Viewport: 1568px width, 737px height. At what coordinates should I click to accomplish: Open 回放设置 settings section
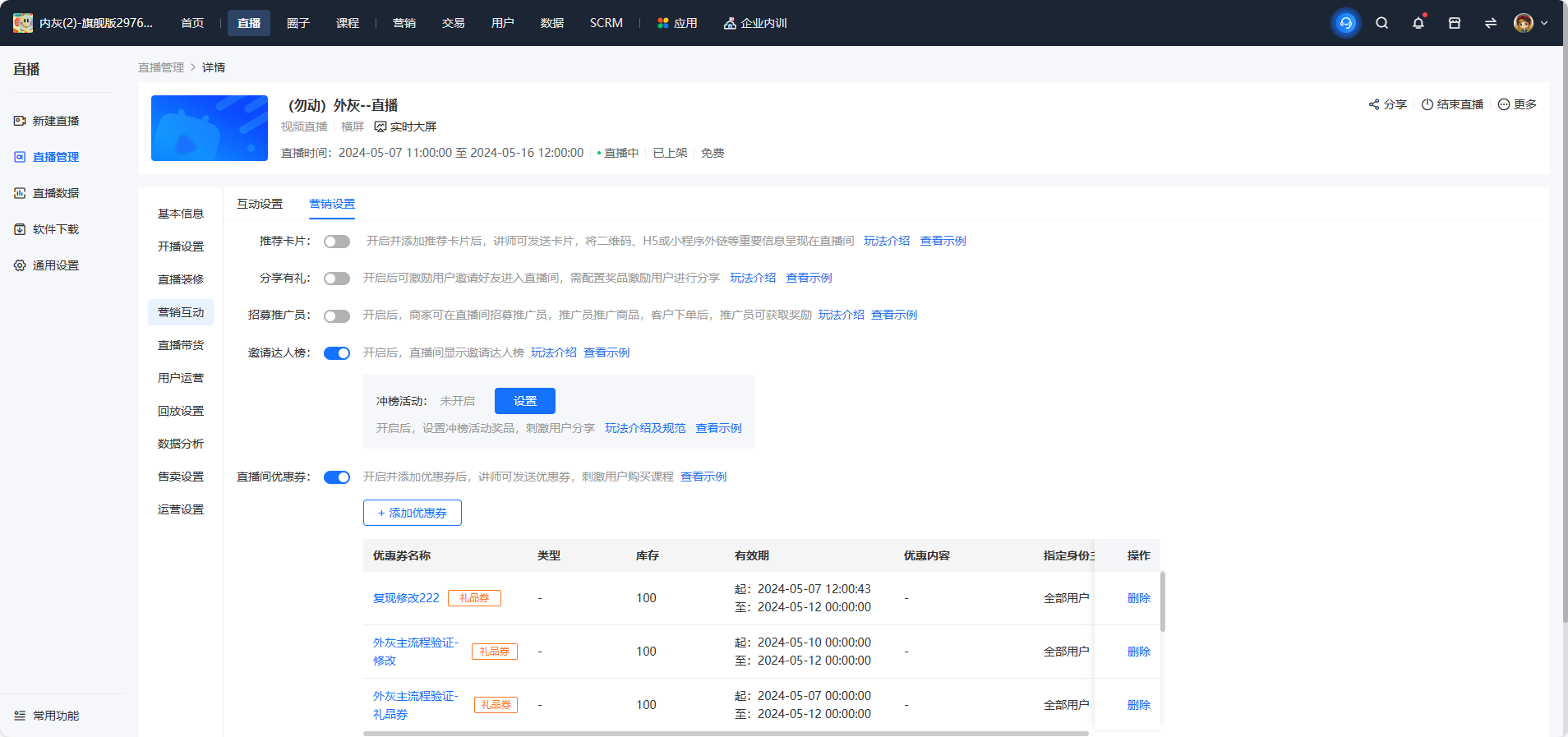pos(181,411)
